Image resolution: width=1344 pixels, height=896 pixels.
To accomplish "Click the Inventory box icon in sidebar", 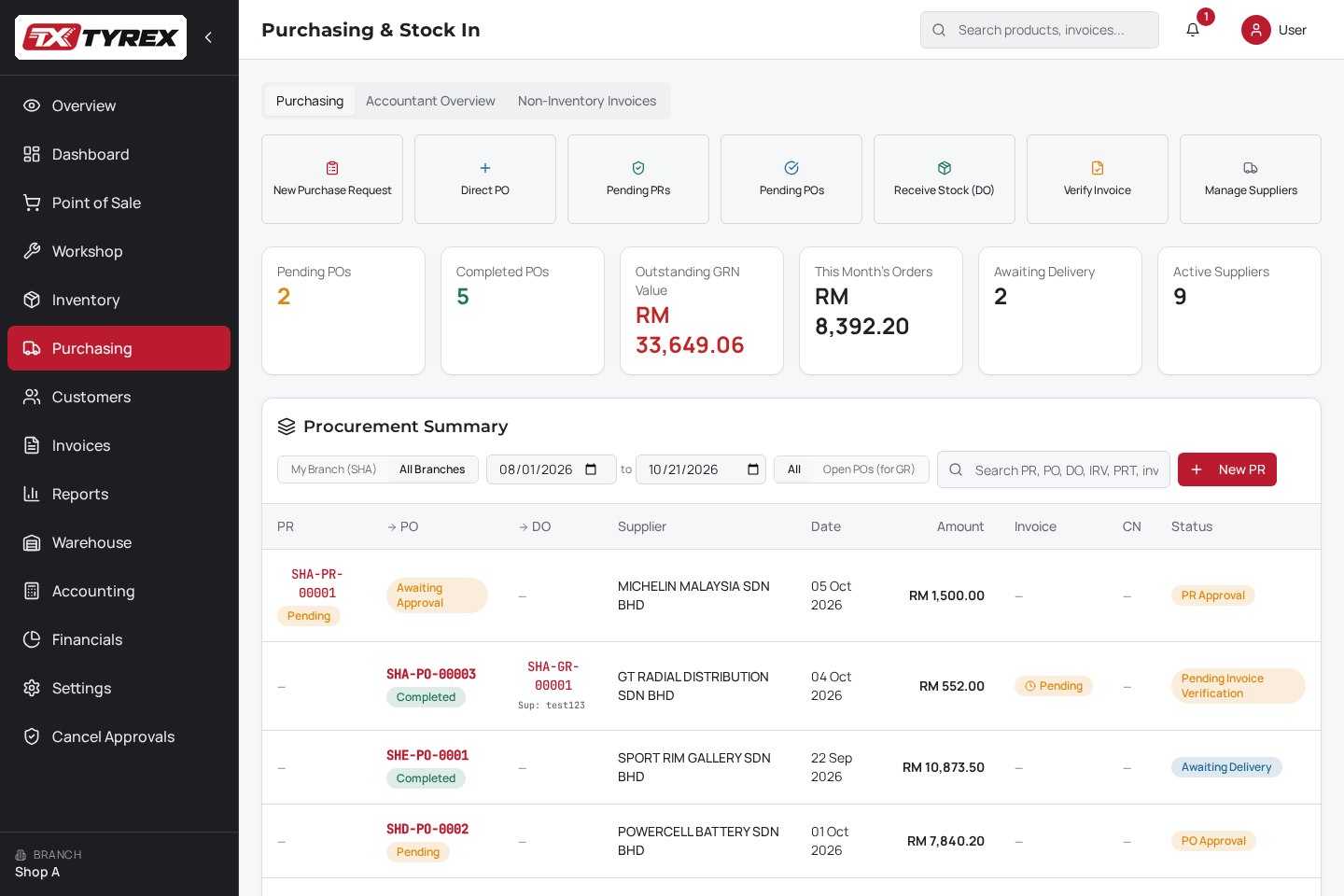I will coord(32,300).
